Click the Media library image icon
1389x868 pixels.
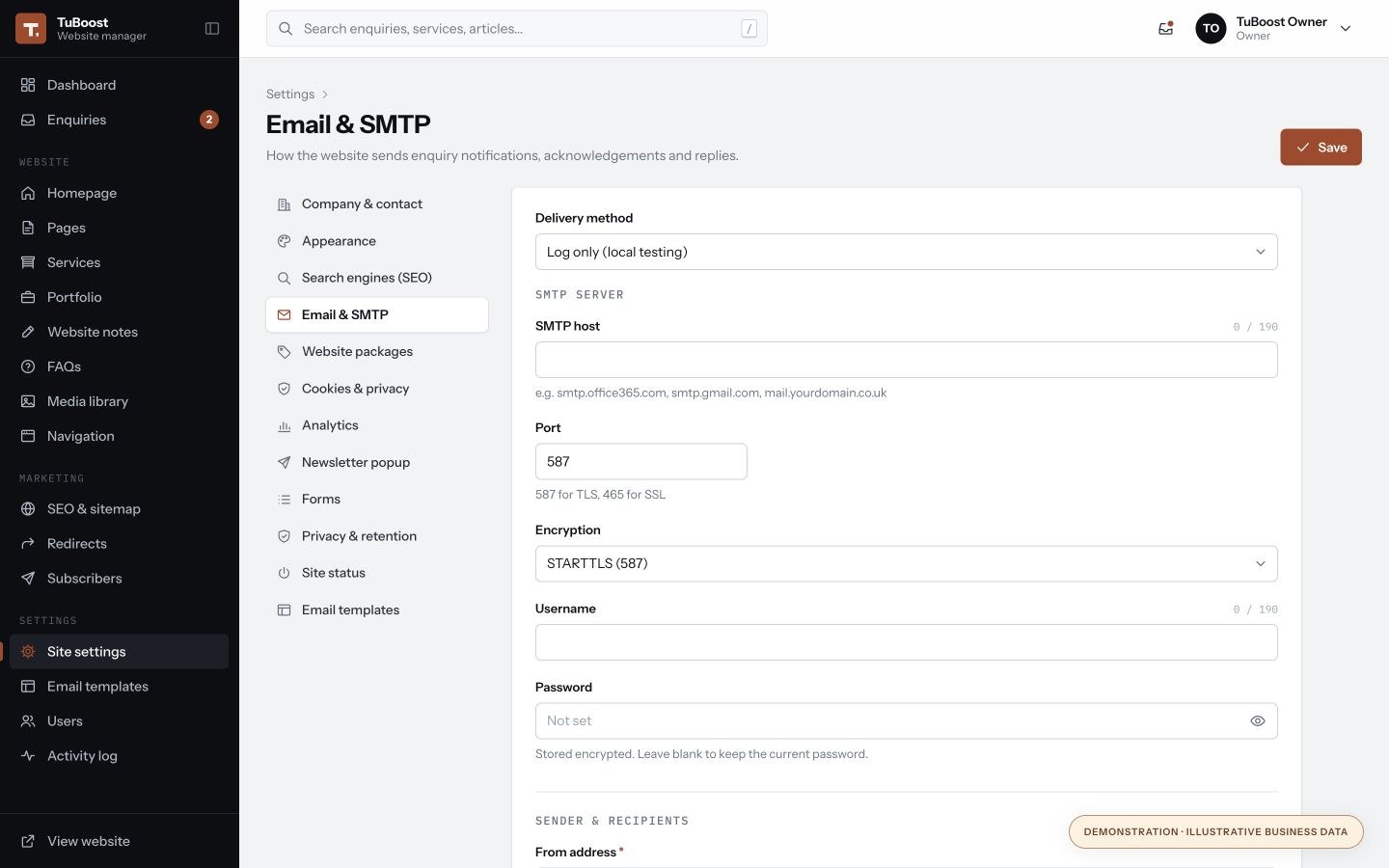coord(28,401)
